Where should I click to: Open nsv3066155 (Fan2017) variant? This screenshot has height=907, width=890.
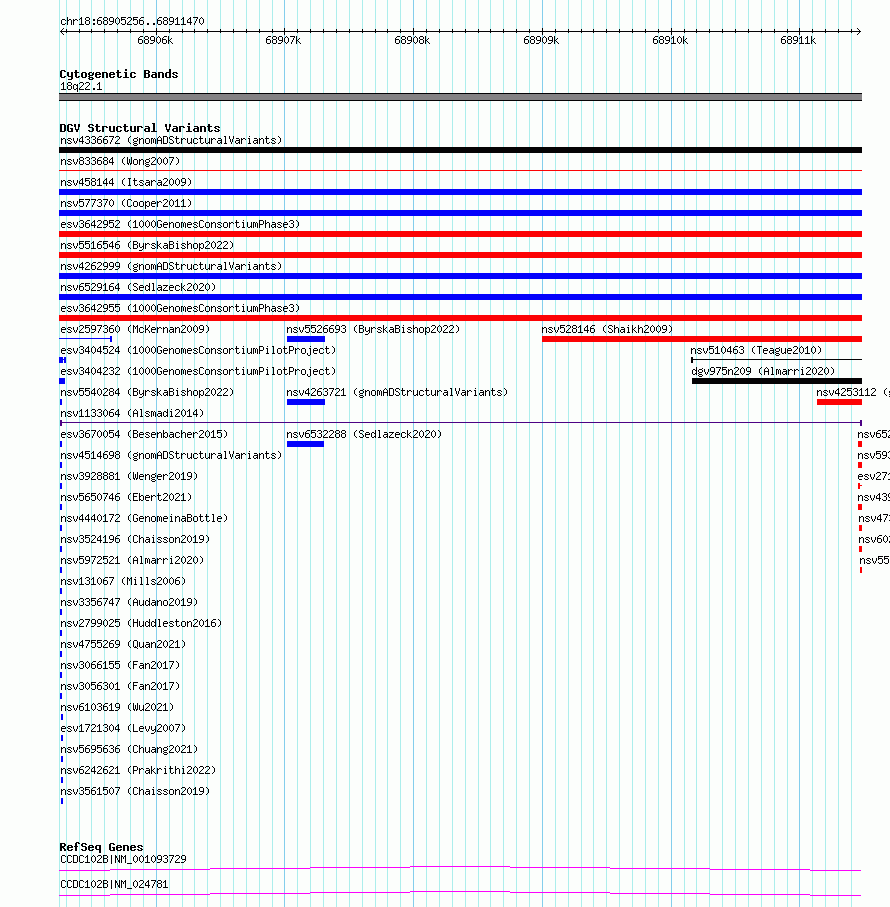coord(120,665)
